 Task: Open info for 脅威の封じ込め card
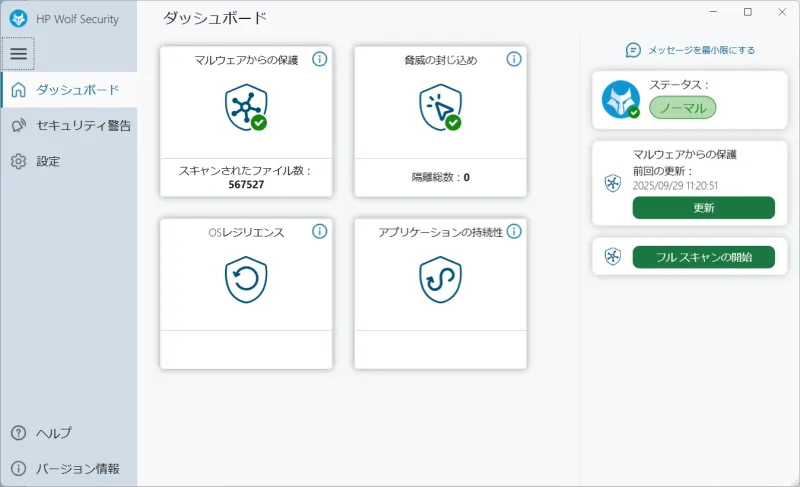[x=514, y=59]
